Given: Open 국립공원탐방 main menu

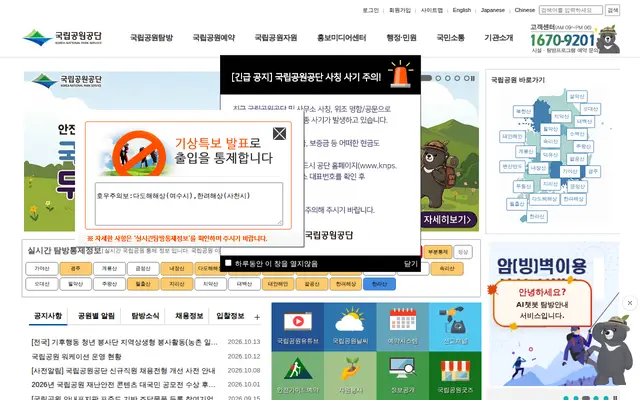Looking at the screenshot, I should (151, 38).
